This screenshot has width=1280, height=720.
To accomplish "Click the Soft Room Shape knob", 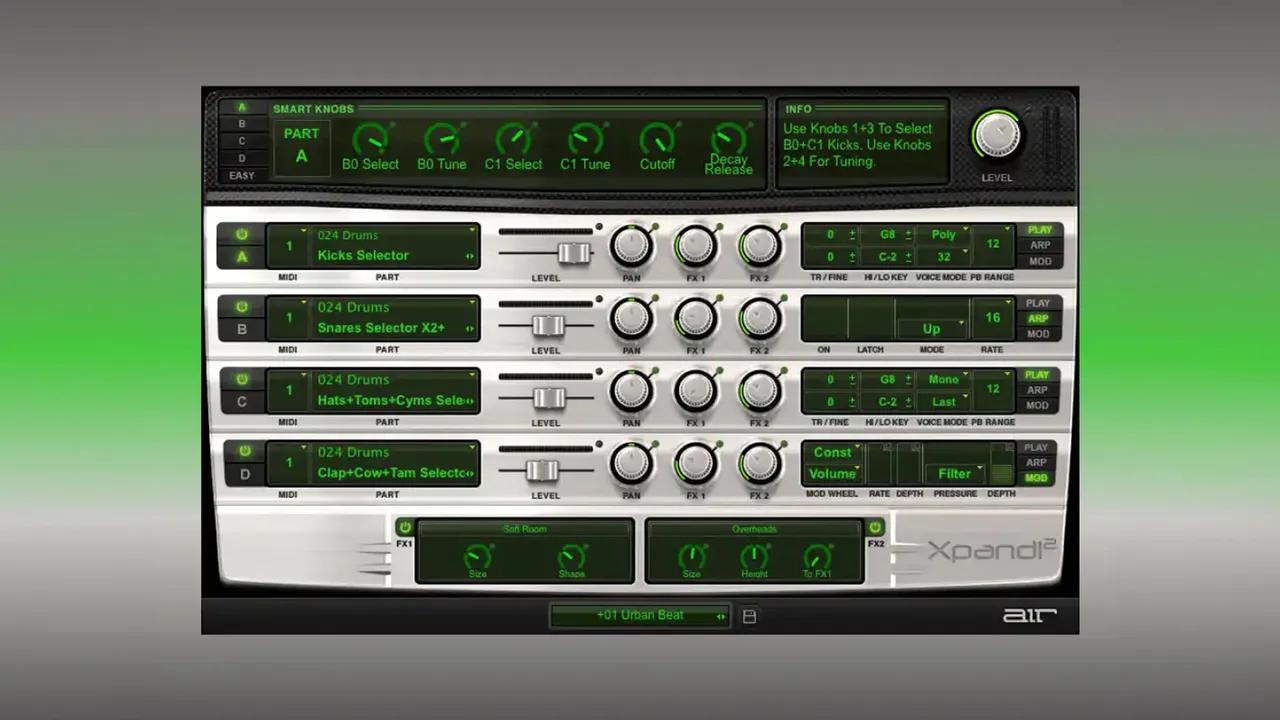I will tap(571, 556).
